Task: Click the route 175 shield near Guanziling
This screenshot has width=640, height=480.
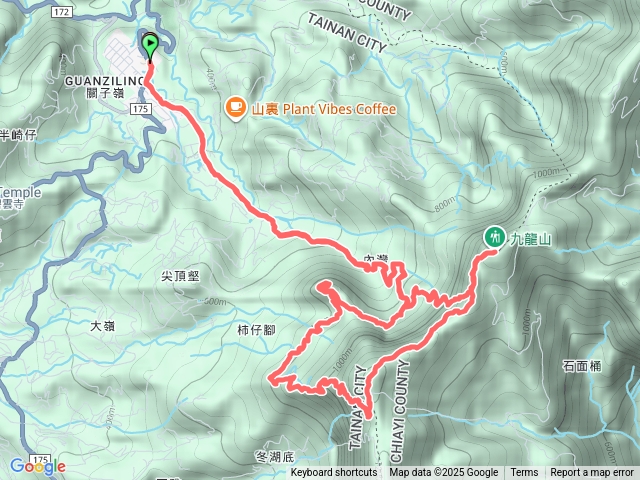Action: [x=141, y=109]
